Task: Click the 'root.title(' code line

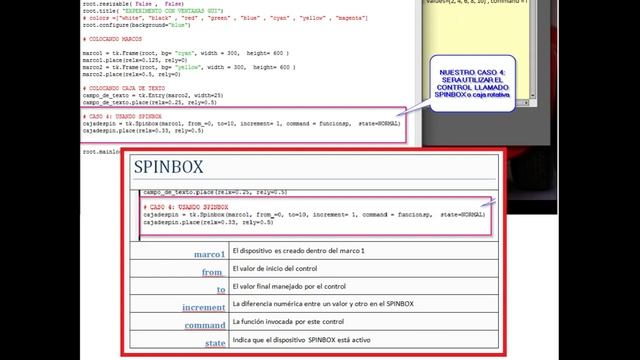Action: (x=153, y=11)
